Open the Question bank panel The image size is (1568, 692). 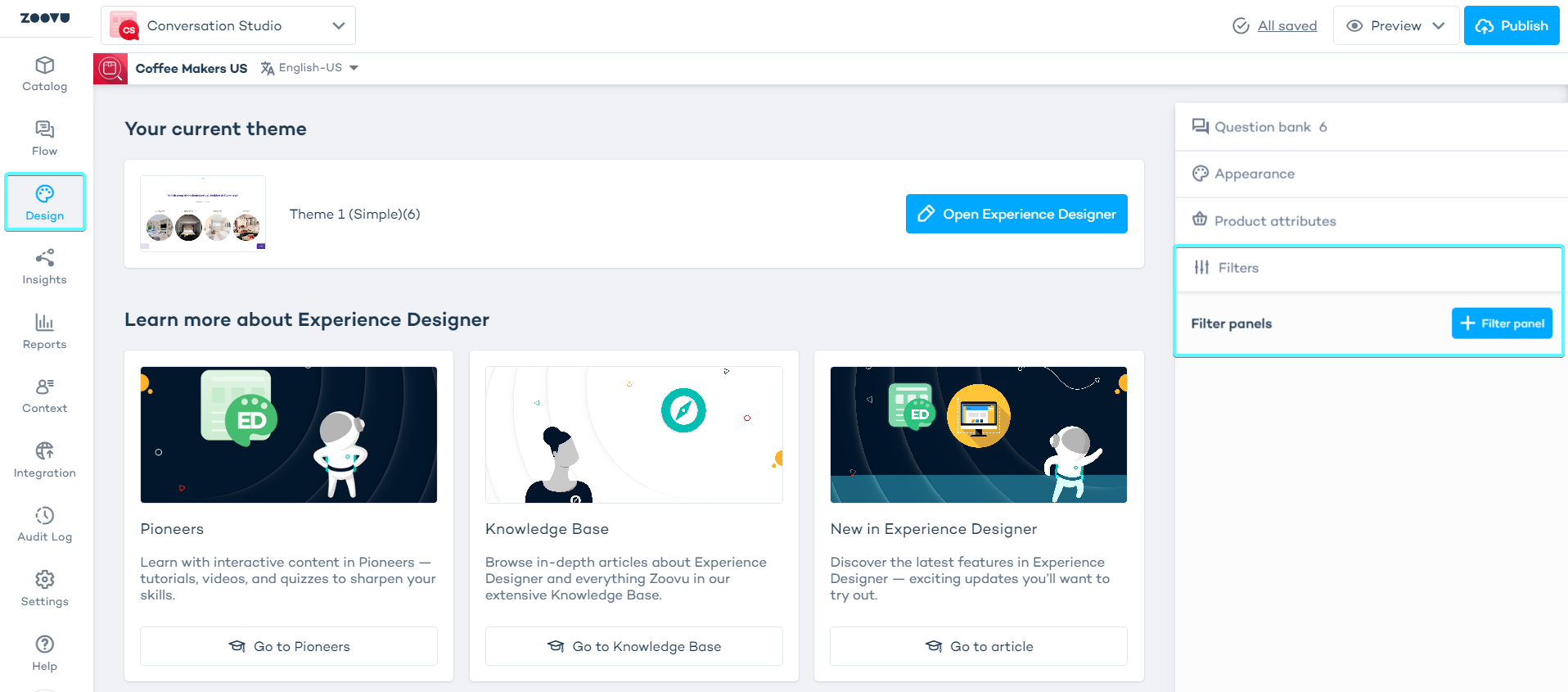click(x=1262, y=127)
